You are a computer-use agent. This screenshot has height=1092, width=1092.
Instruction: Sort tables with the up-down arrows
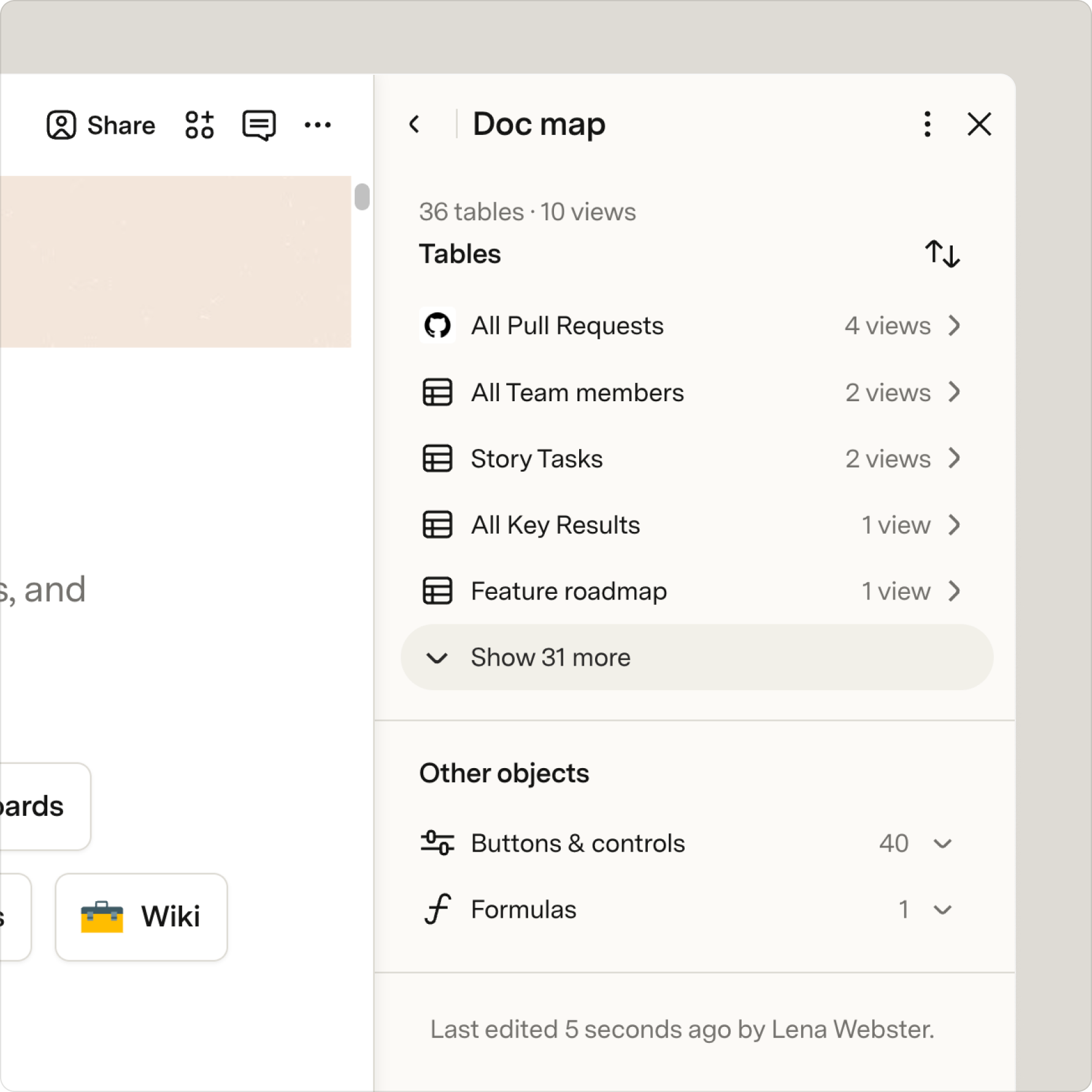tap(942, 254)
